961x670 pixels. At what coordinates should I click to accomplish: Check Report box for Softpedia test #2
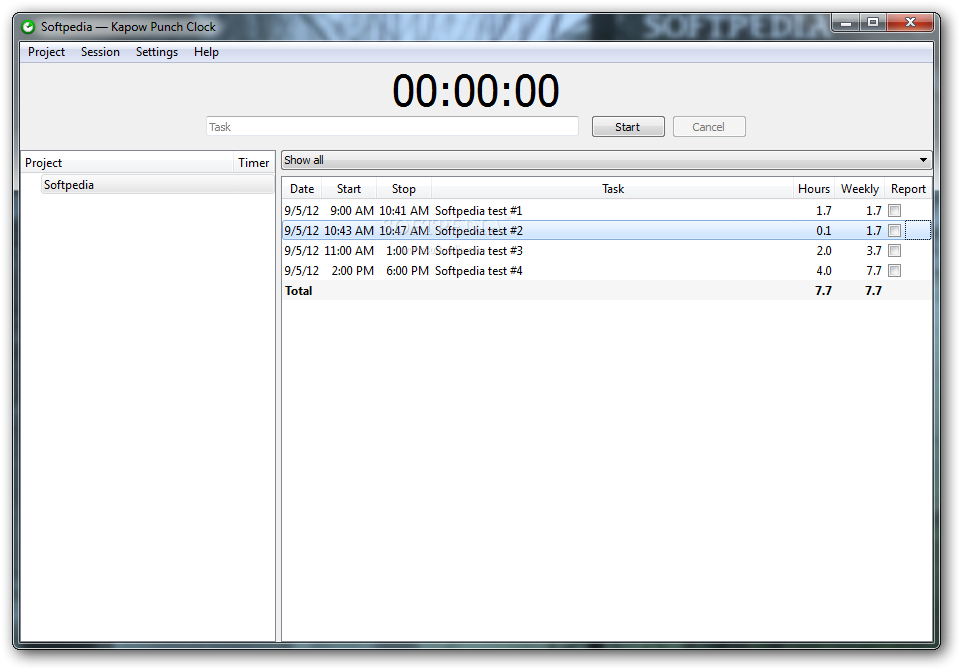click(894, 231)
